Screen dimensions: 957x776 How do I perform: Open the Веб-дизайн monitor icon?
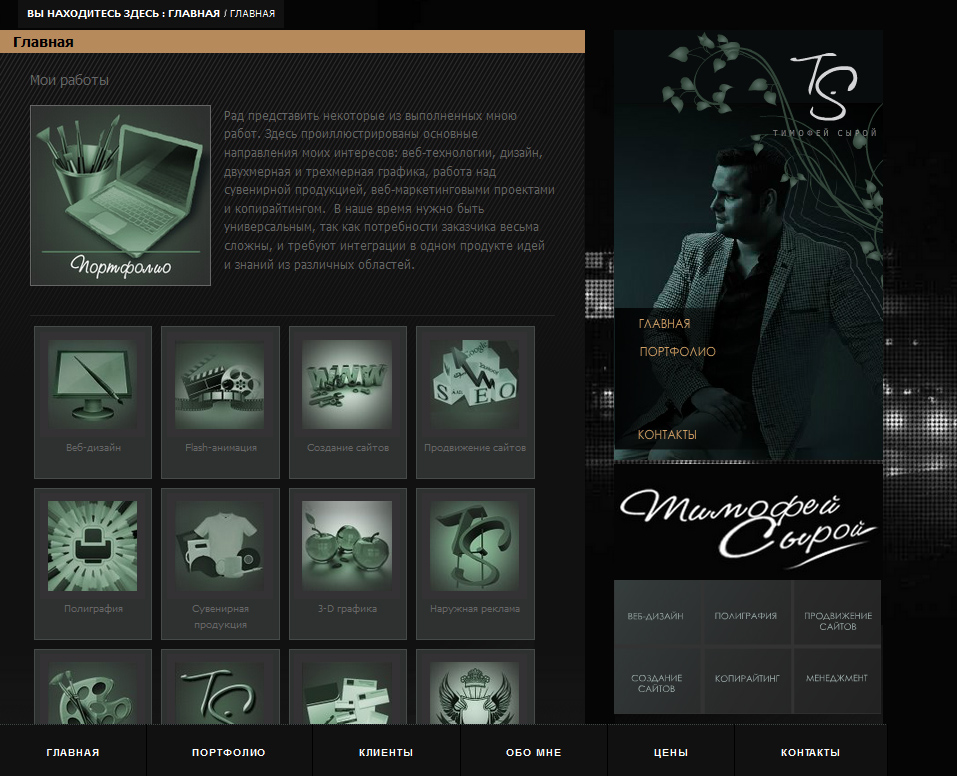coord(93,384)
